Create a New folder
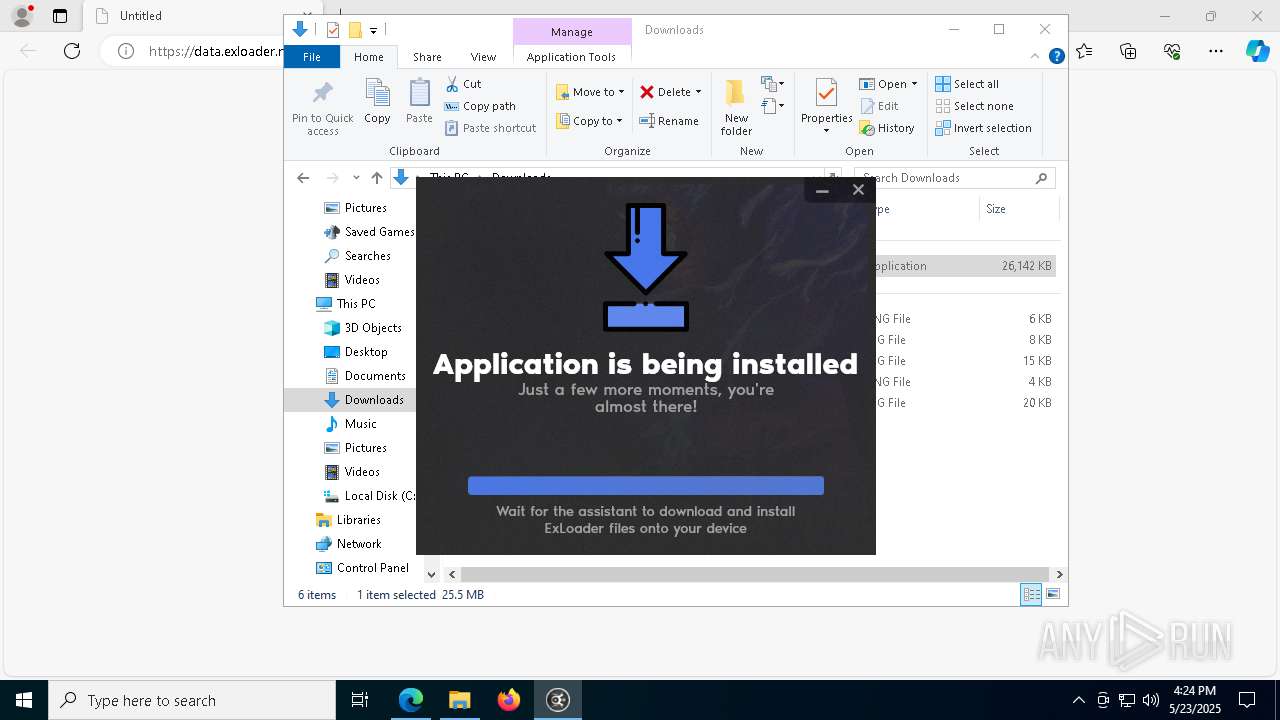This screenshot has height=720, width=1280. pyautogui.click(x=736, y=107)
